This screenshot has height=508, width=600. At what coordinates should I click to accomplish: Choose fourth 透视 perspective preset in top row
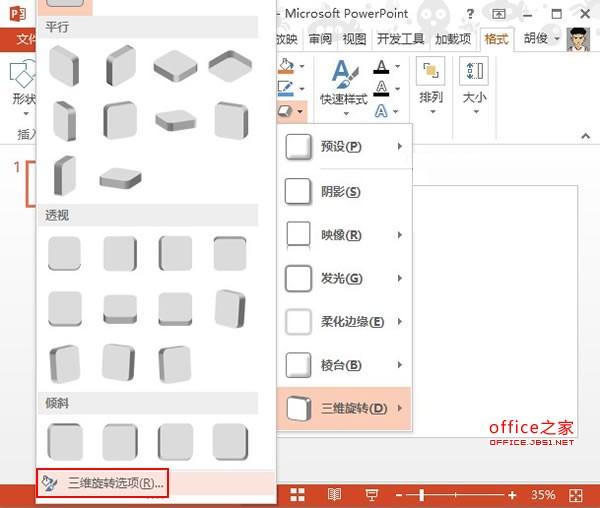point(230,253)
